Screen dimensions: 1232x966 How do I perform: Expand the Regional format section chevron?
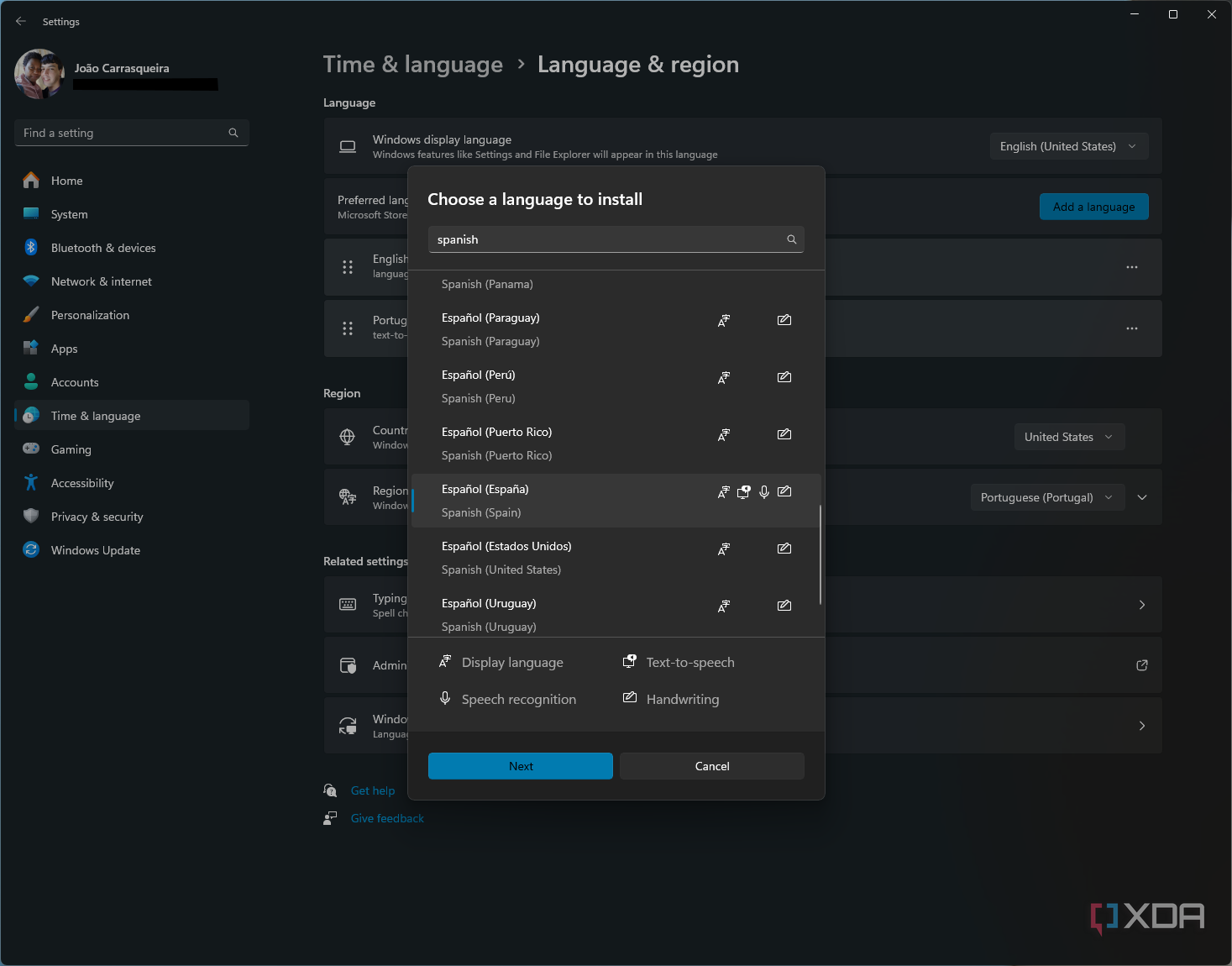pyautogui.click(x=1141, y=496)
